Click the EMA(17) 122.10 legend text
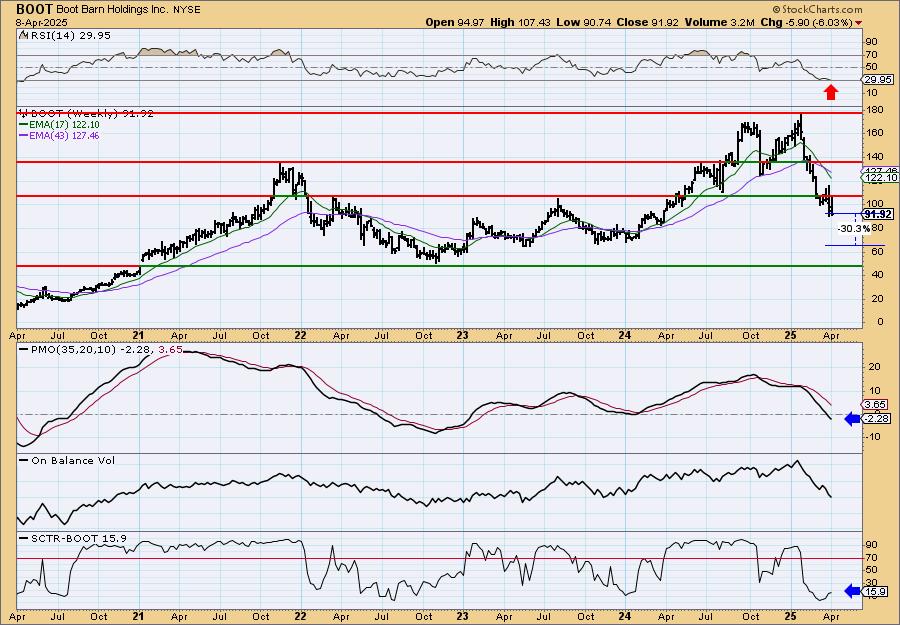The width and height of the screenshot is (900, 625). click(64, 125)
